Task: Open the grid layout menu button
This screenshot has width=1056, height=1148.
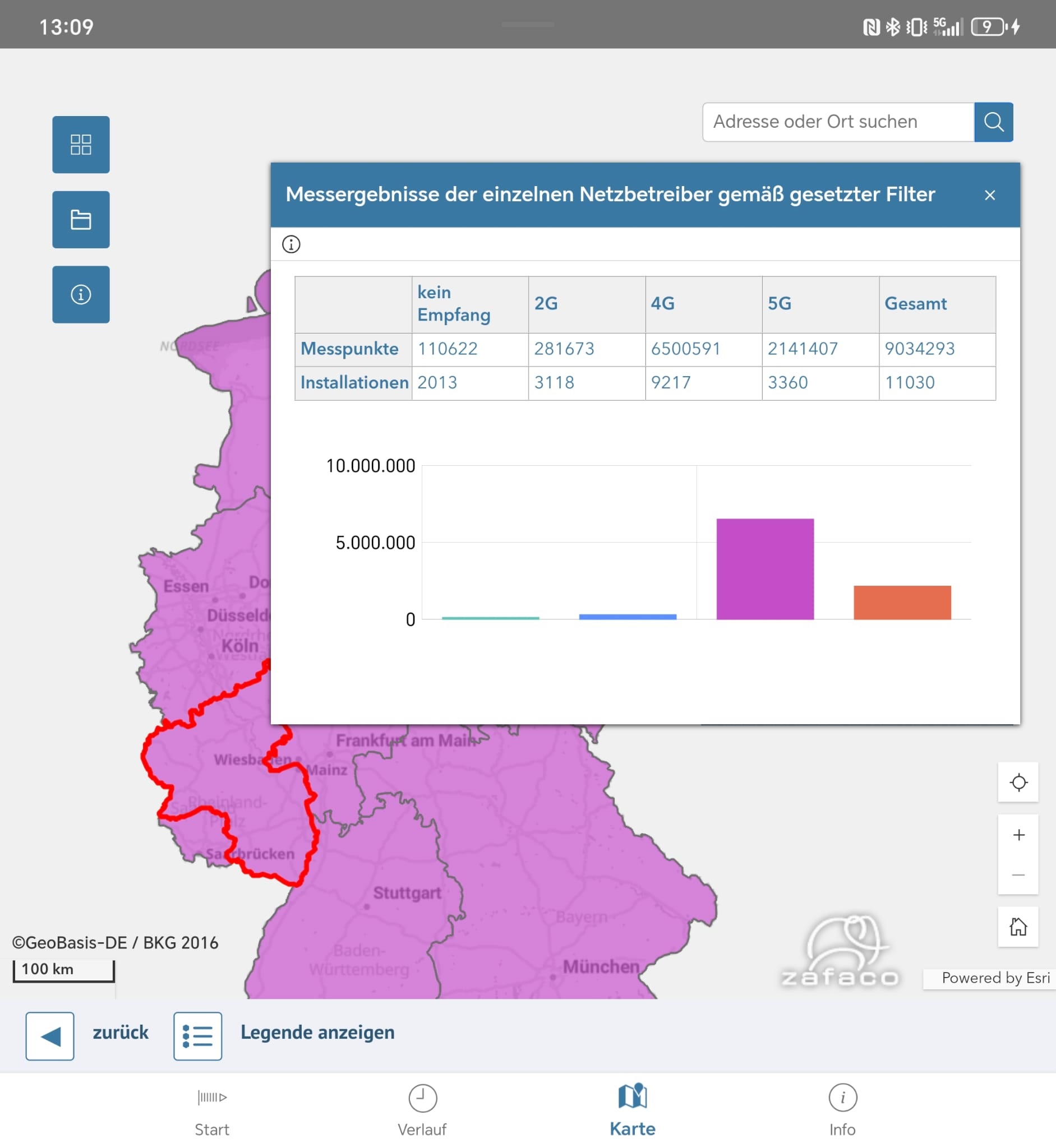Action: tap(81, 145)
